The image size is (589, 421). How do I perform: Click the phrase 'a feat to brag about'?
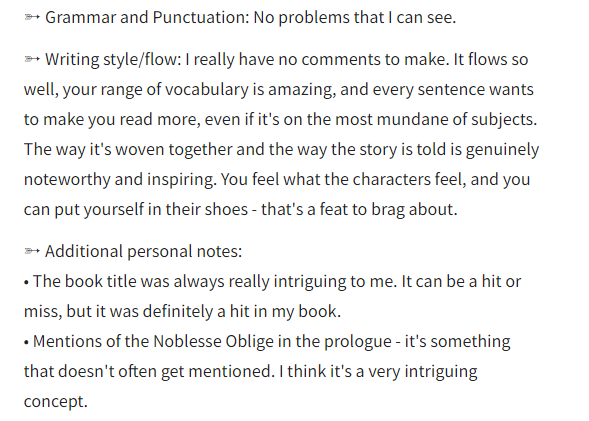coord(382,210)
